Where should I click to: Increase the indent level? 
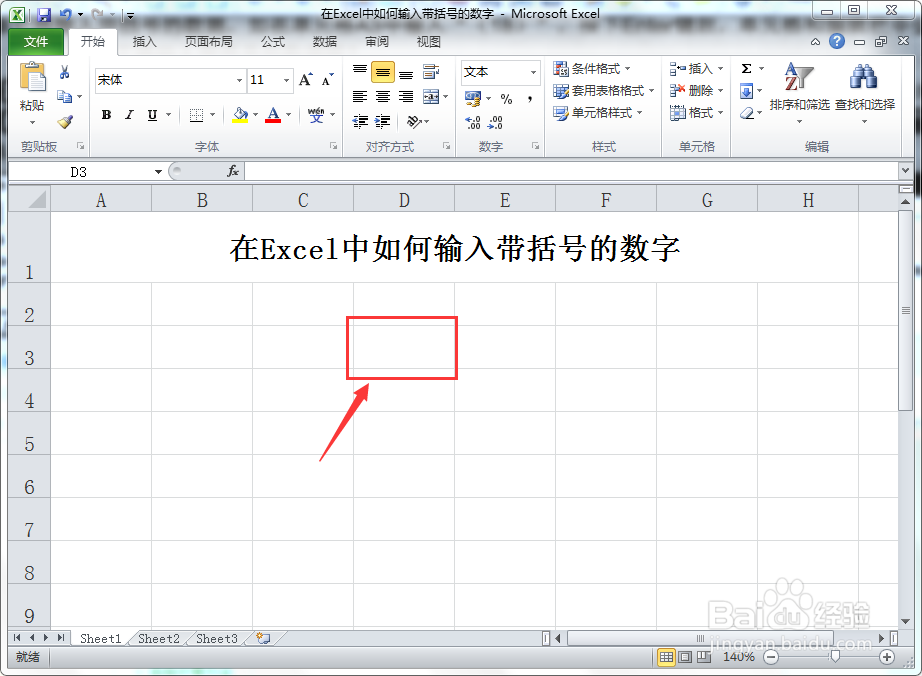383,122
